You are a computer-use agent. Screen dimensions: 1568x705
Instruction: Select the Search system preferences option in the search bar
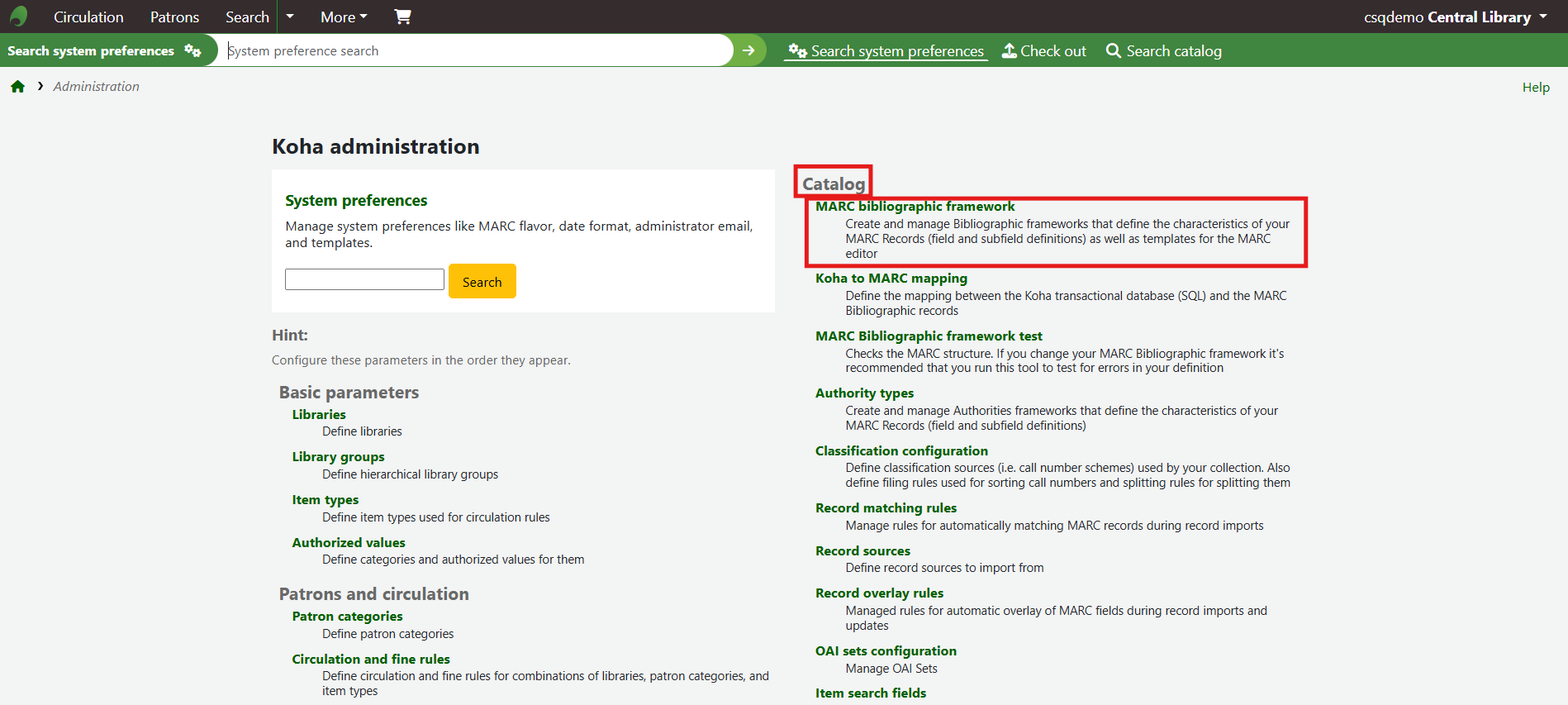886,51
